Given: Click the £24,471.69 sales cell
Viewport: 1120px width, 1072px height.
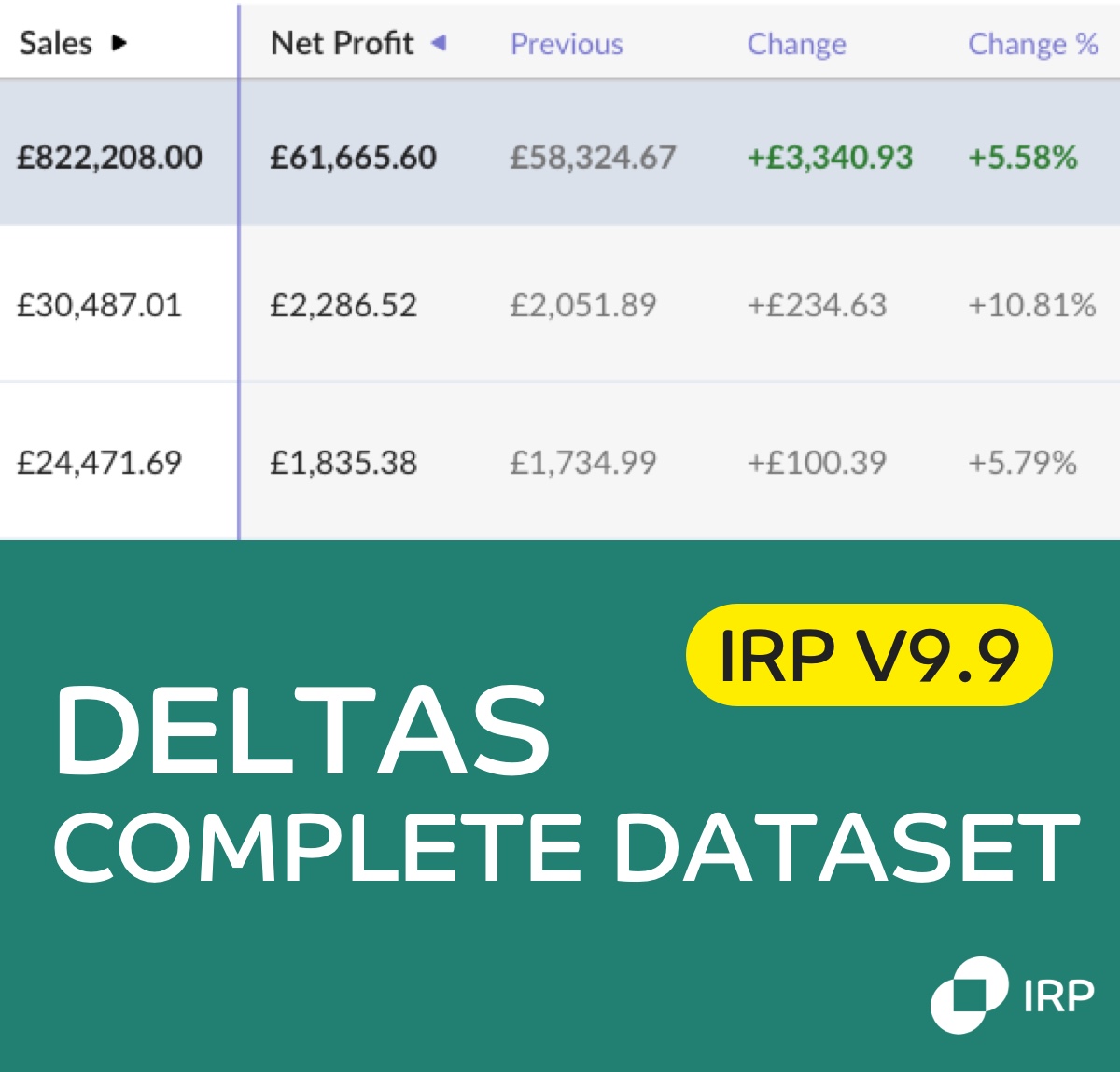Looking at the screenshot, I should (x=100, y=463).
